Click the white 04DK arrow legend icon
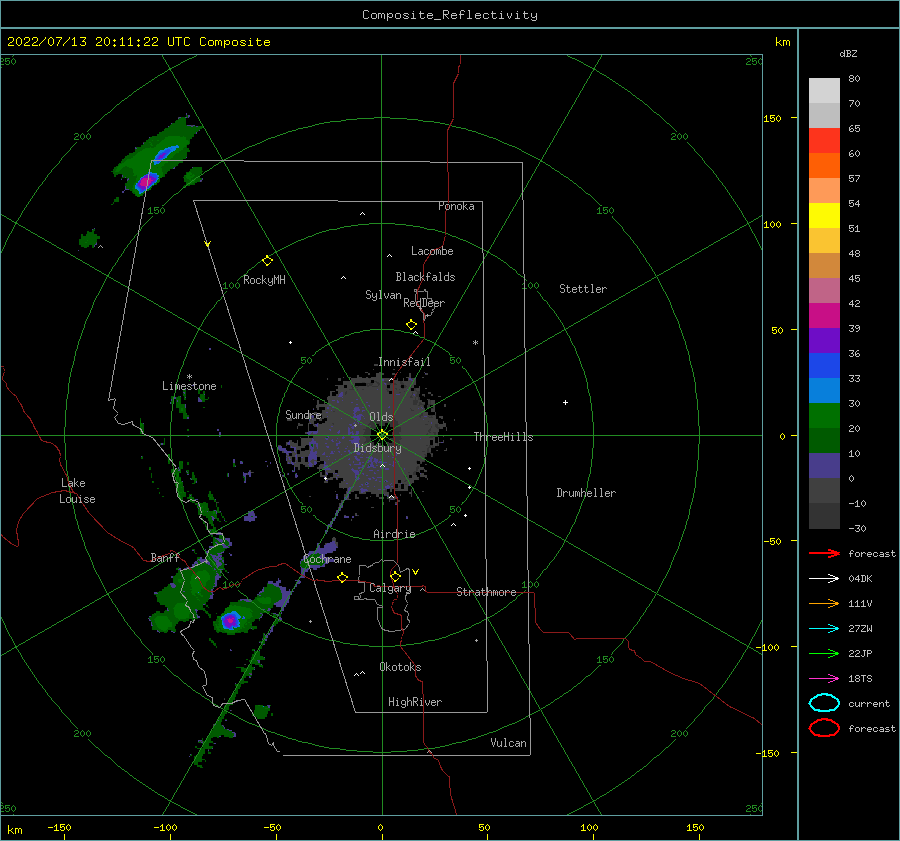 (824, 578)
